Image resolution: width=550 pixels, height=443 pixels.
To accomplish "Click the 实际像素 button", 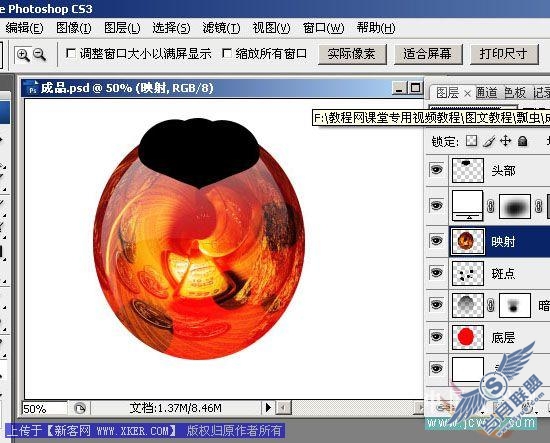I will point(352,54).
